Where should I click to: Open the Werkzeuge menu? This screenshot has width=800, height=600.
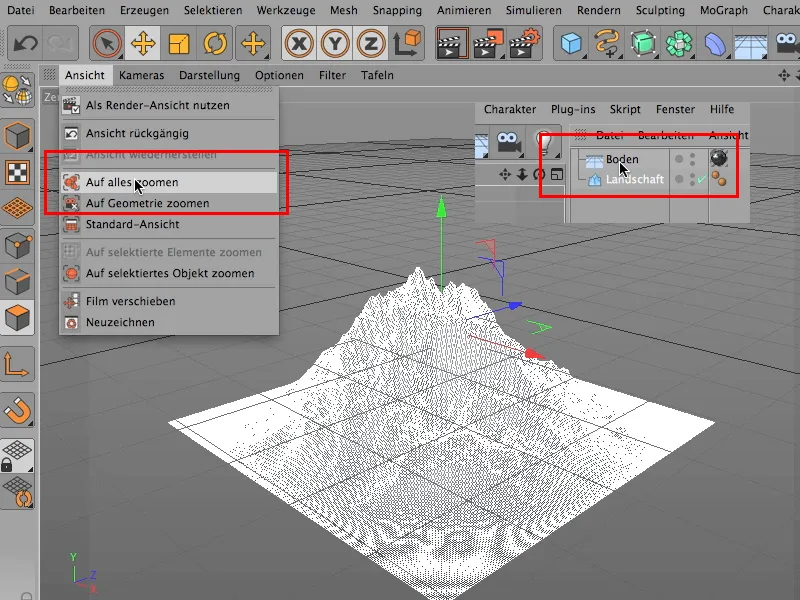point(286,10)
